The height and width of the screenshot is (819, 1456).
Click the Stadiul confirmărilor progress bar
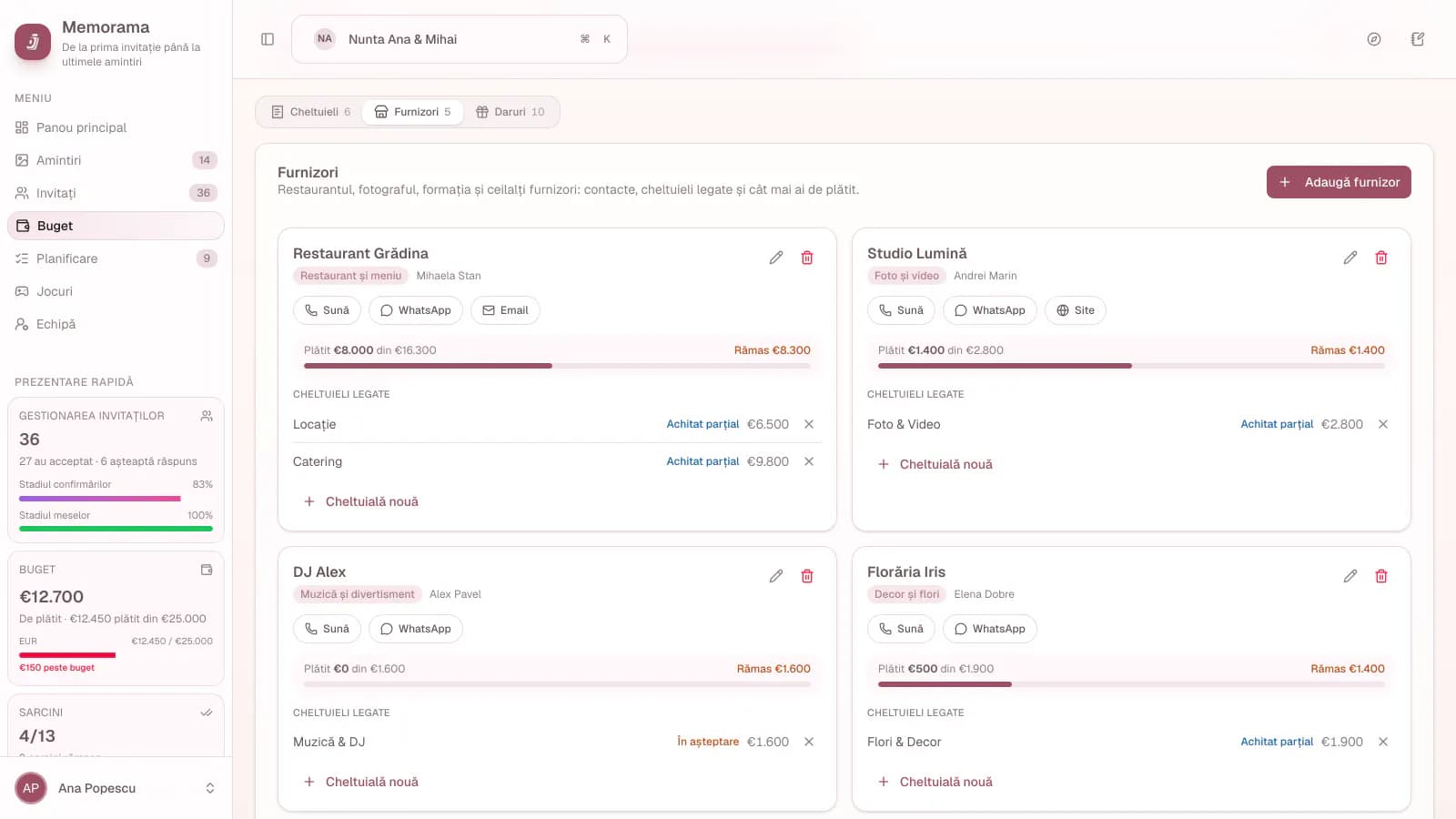(x=116, y=499)
